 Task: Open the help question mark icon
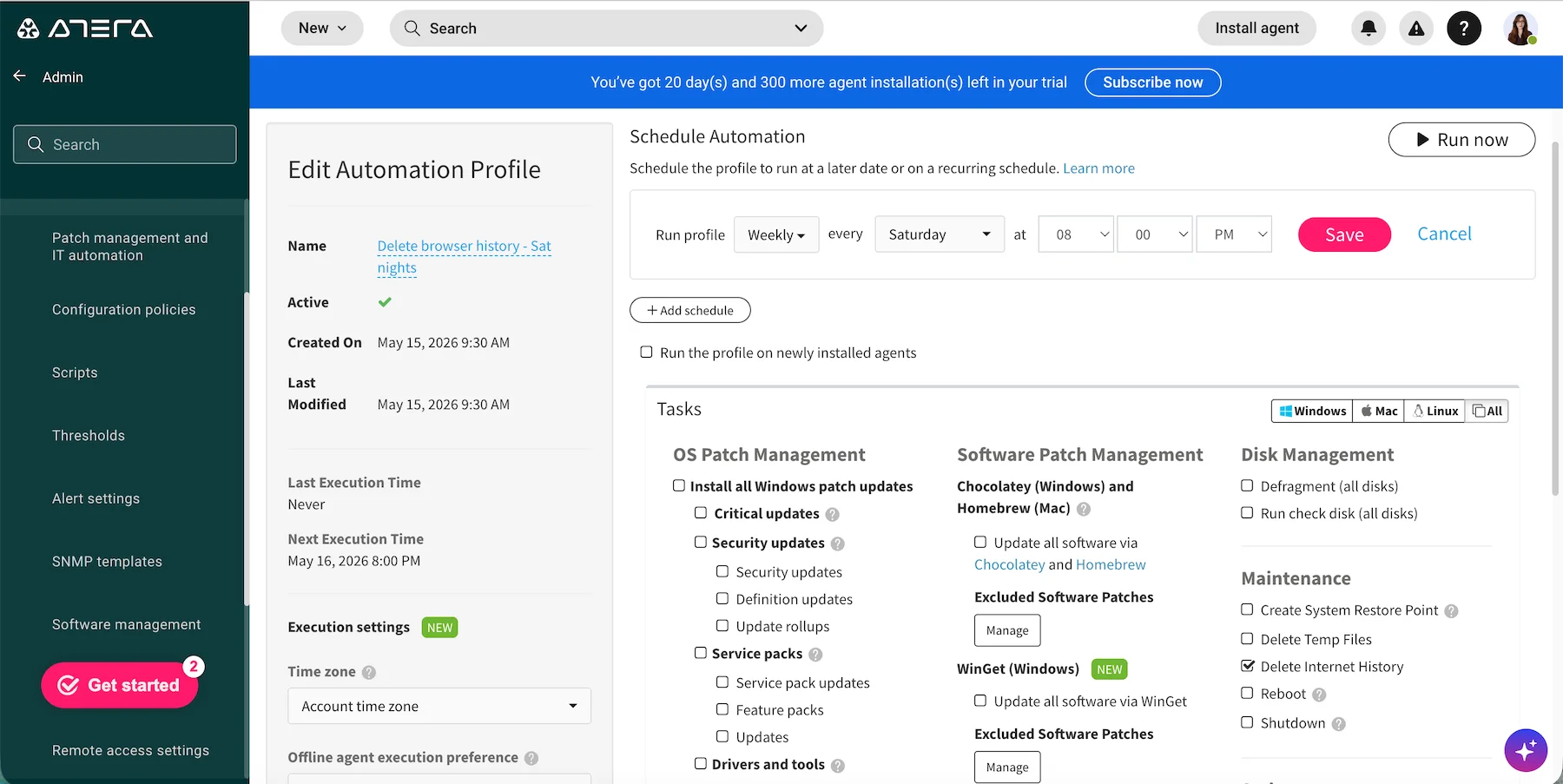(1464, 29)
